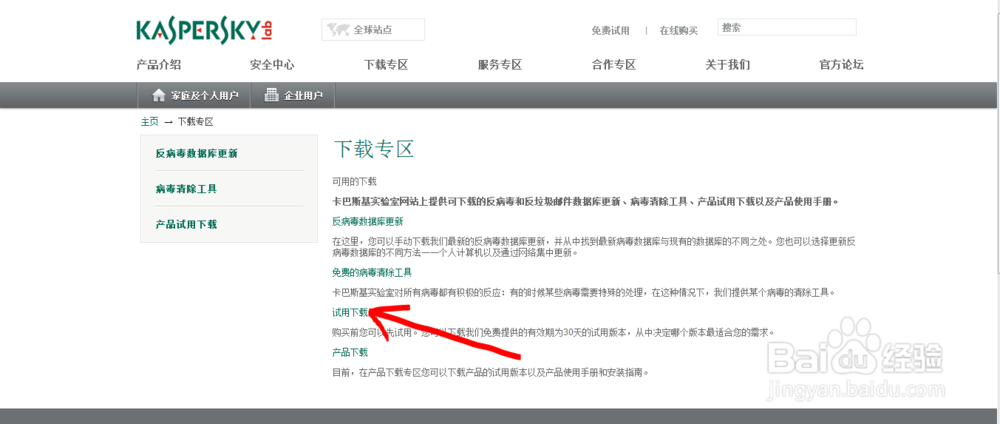Image resolution: width=1000 pixels, height=424 pixels.
Task: Open the 全球站点 site selector
Action: click(x=372, y=29)
